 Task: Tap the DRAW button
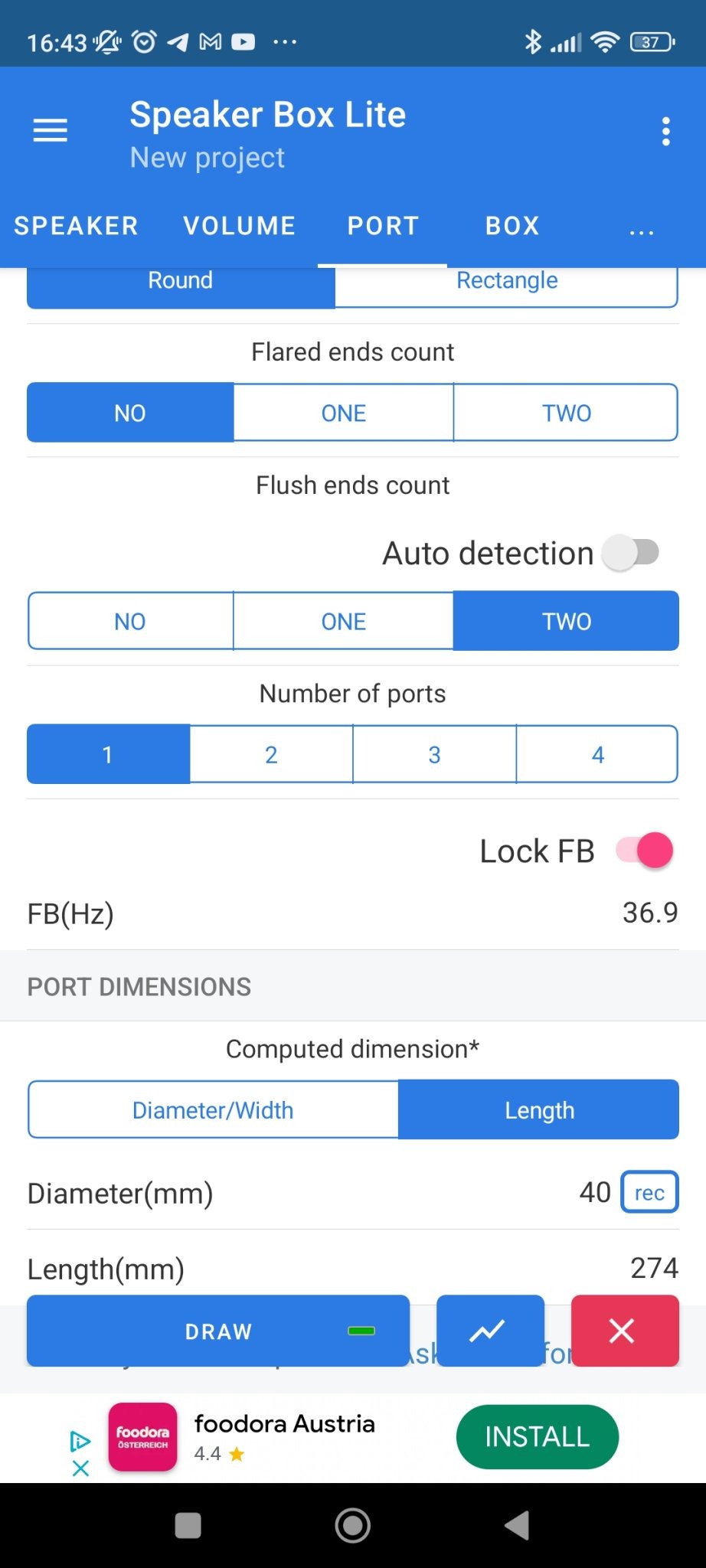pyautogui.click(x=218, y=1331)
